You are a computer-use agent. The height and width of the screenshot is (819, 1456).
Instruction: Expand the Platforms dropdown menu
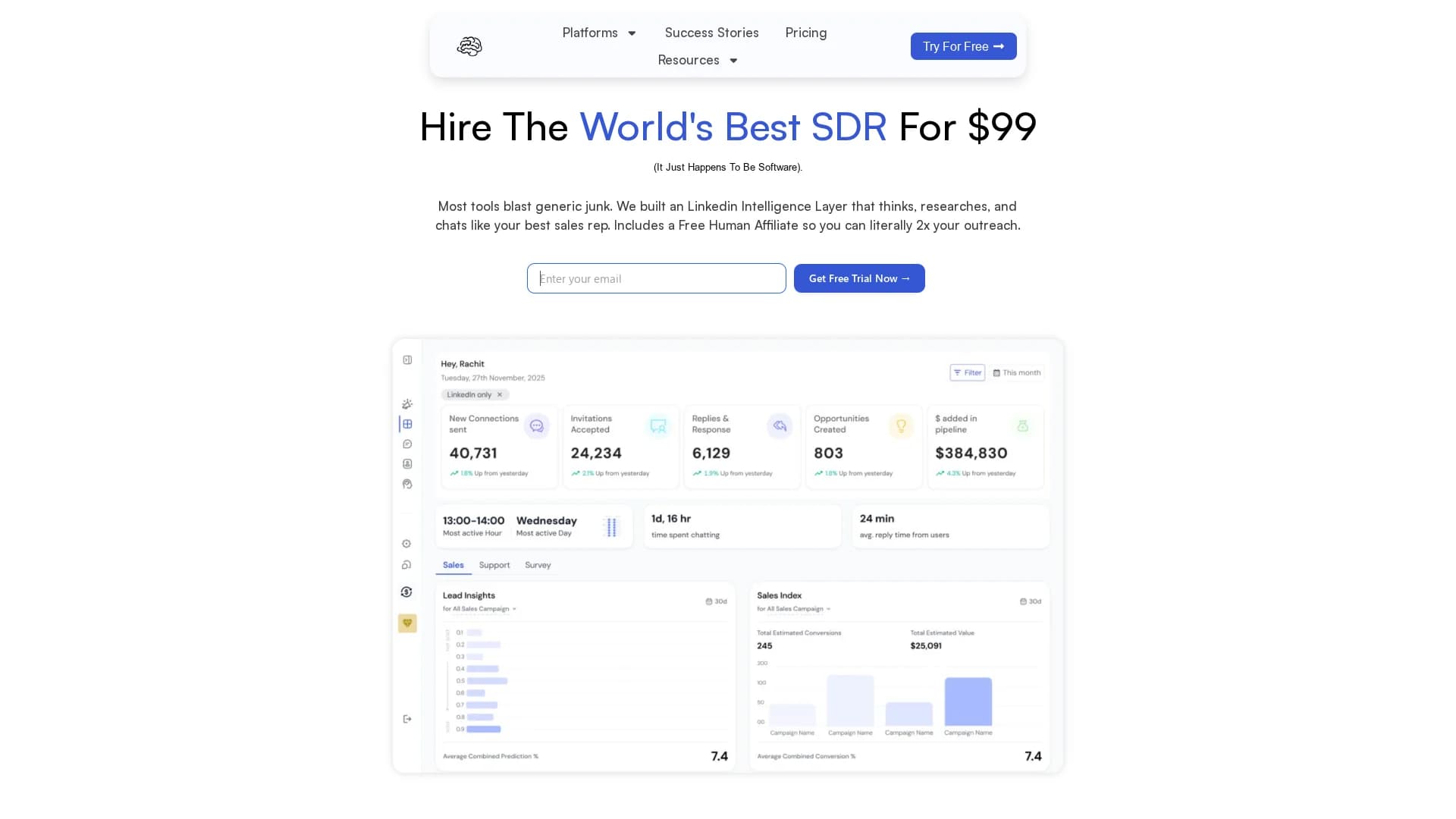point(599,33)
